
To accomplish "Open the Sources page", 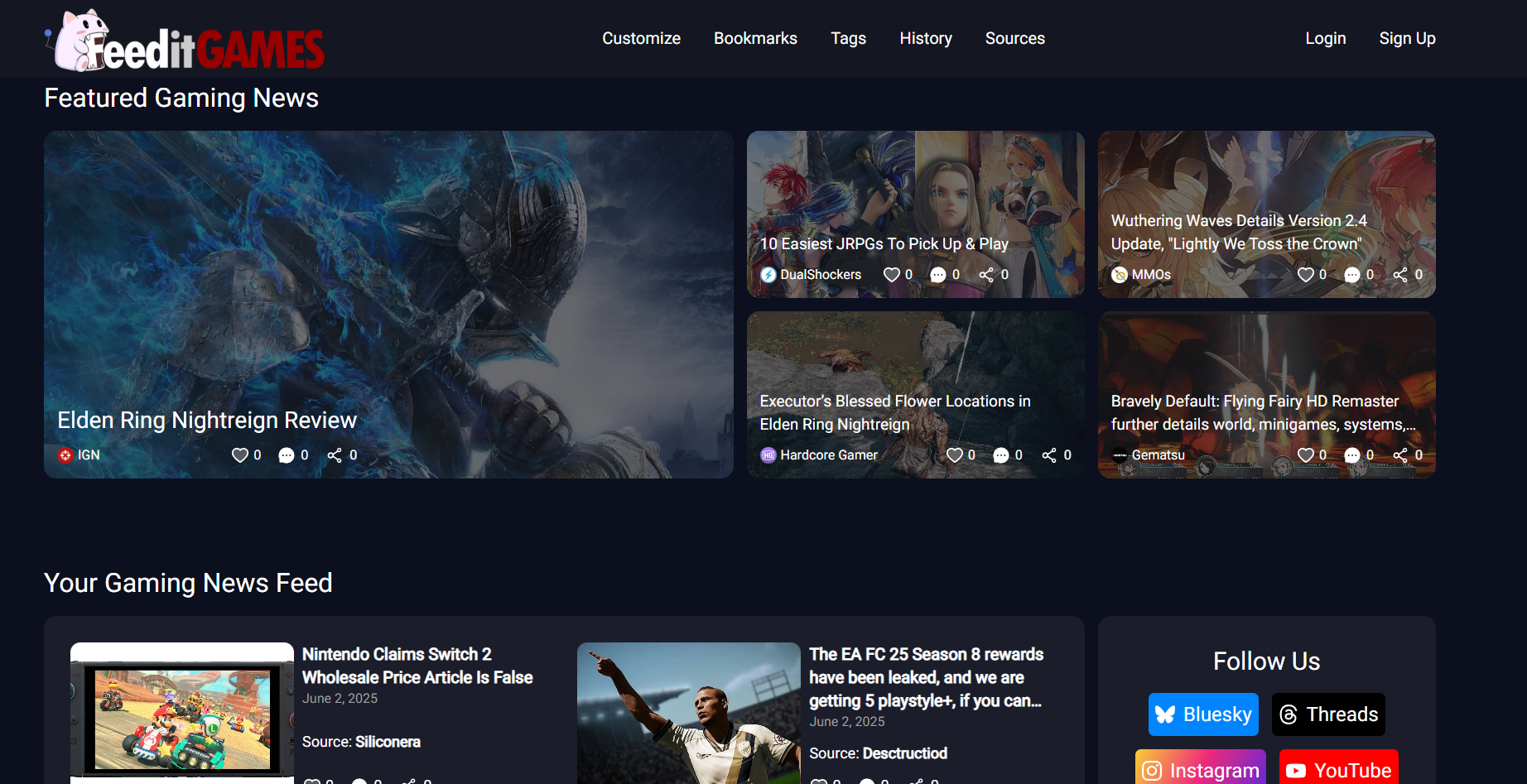I will coord(1014,39).
